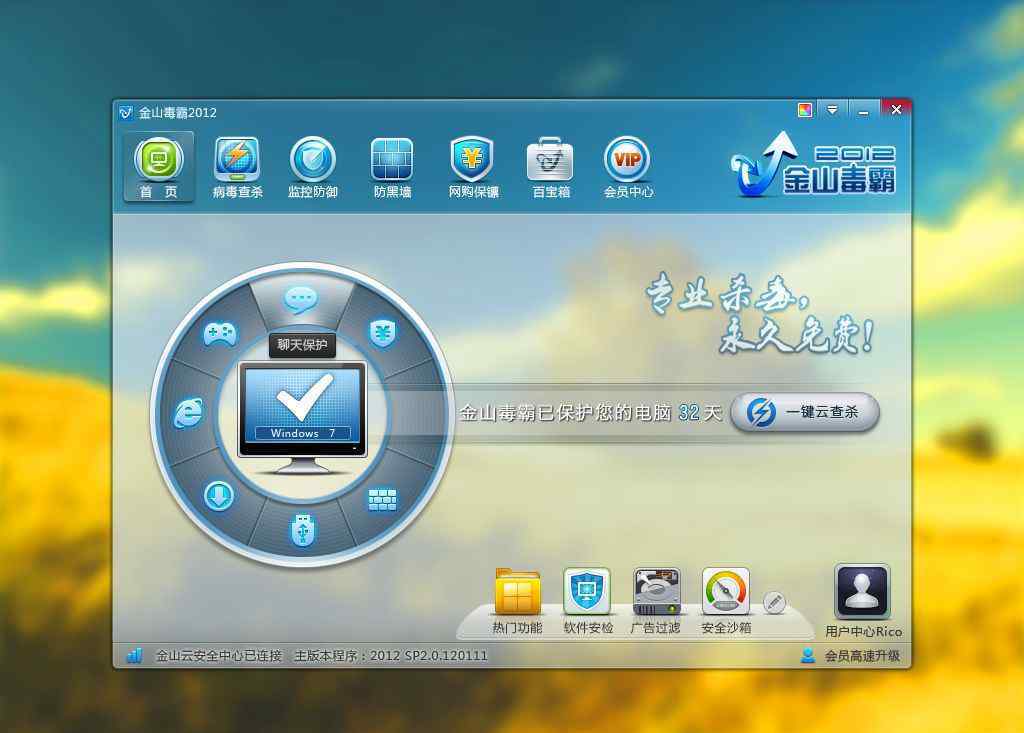Click the download protection arrow icon
The image size is (1024, 733).
point(219,496)
